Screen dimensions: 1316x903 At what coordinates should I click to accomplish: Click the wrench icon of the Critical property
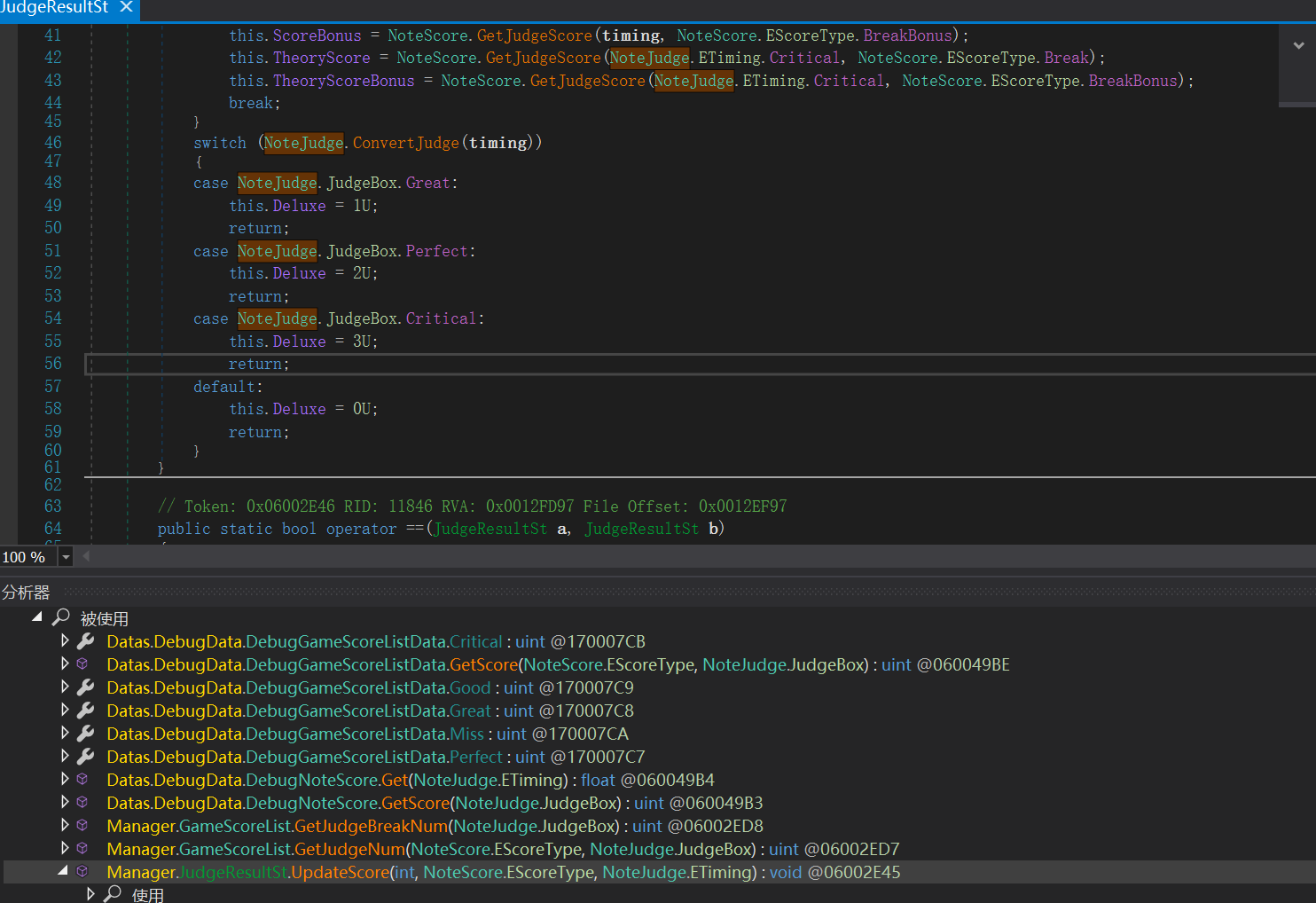tap(85, 640)
